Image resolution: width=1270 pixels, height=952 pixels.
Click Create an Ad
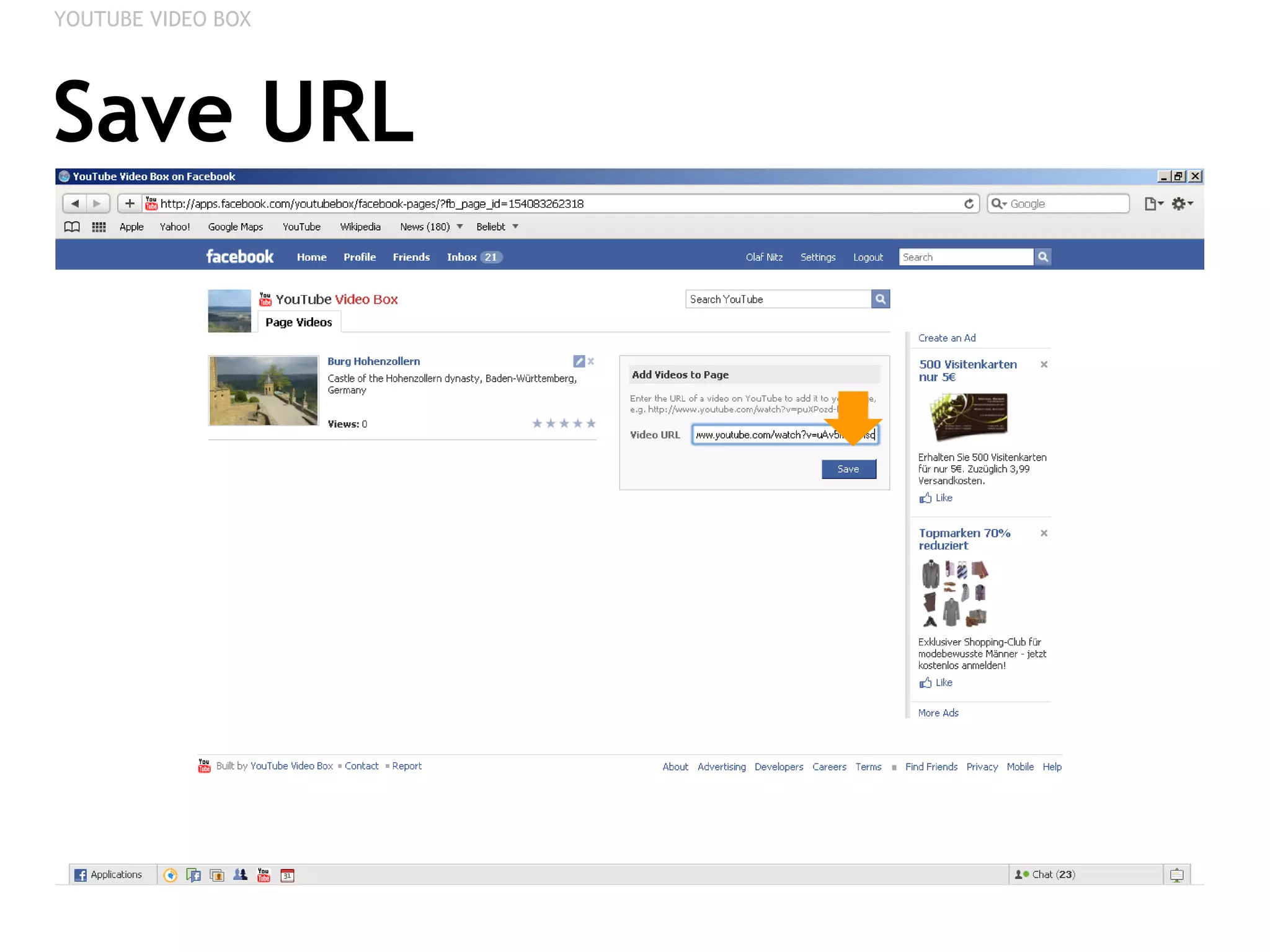(947, 338)
